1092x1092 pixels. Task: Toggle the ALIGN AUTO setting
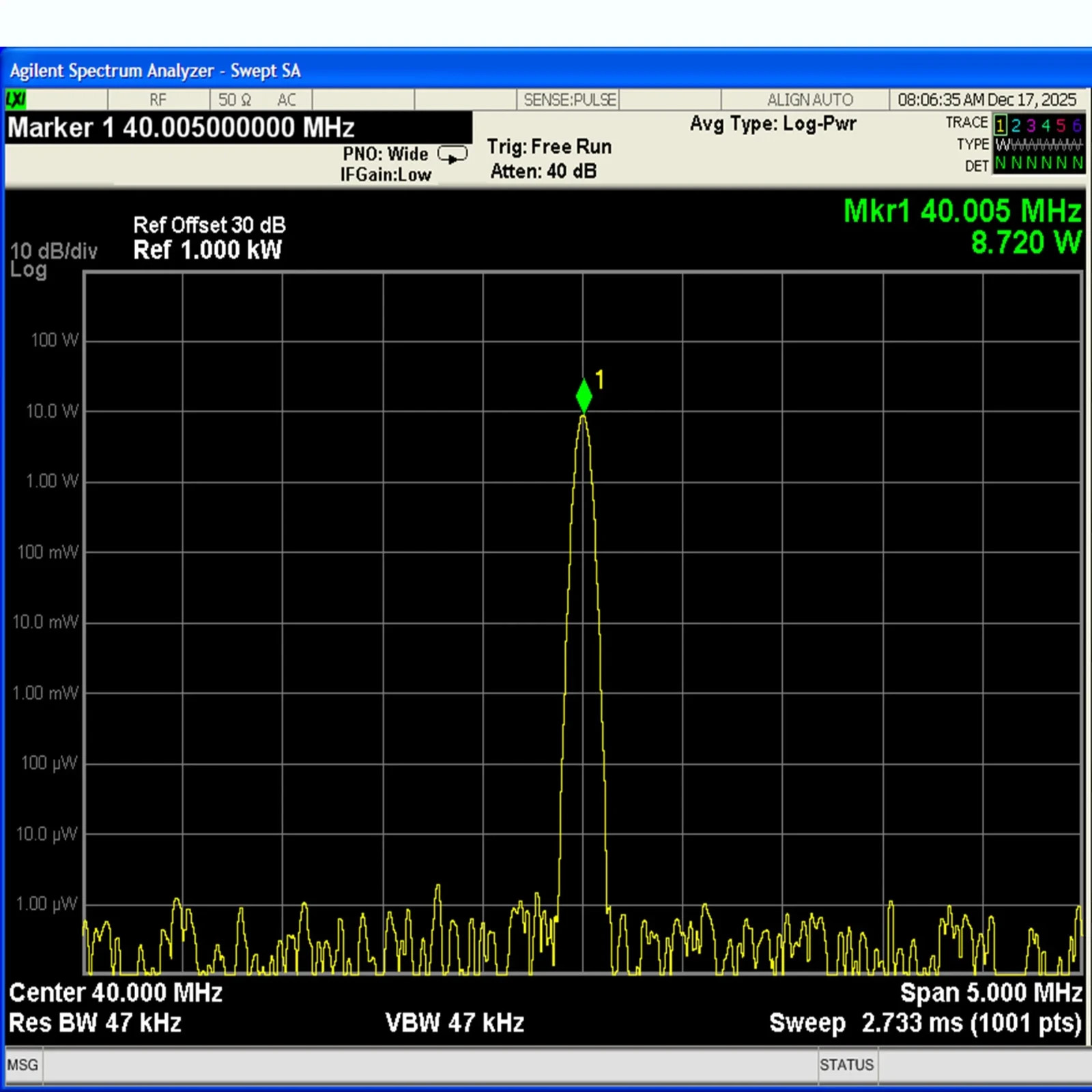click(809, 100)
